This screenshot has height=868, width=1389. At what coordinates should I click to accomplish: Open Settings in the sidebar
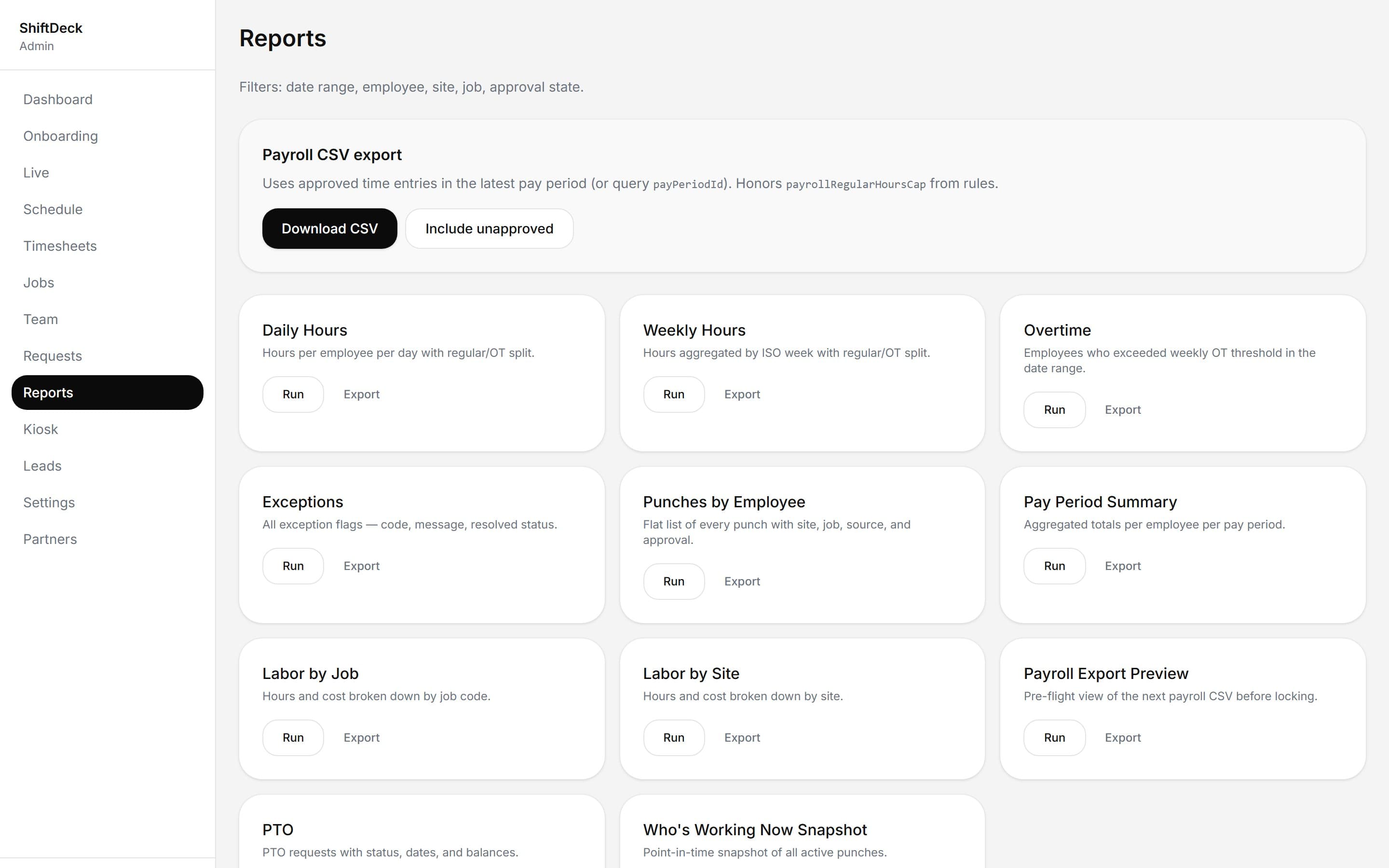click(108, 503)
